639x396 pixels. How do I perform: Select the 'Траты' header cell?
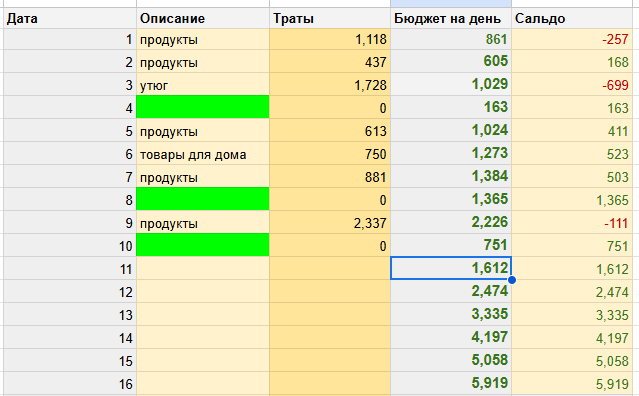coord(330,18)
